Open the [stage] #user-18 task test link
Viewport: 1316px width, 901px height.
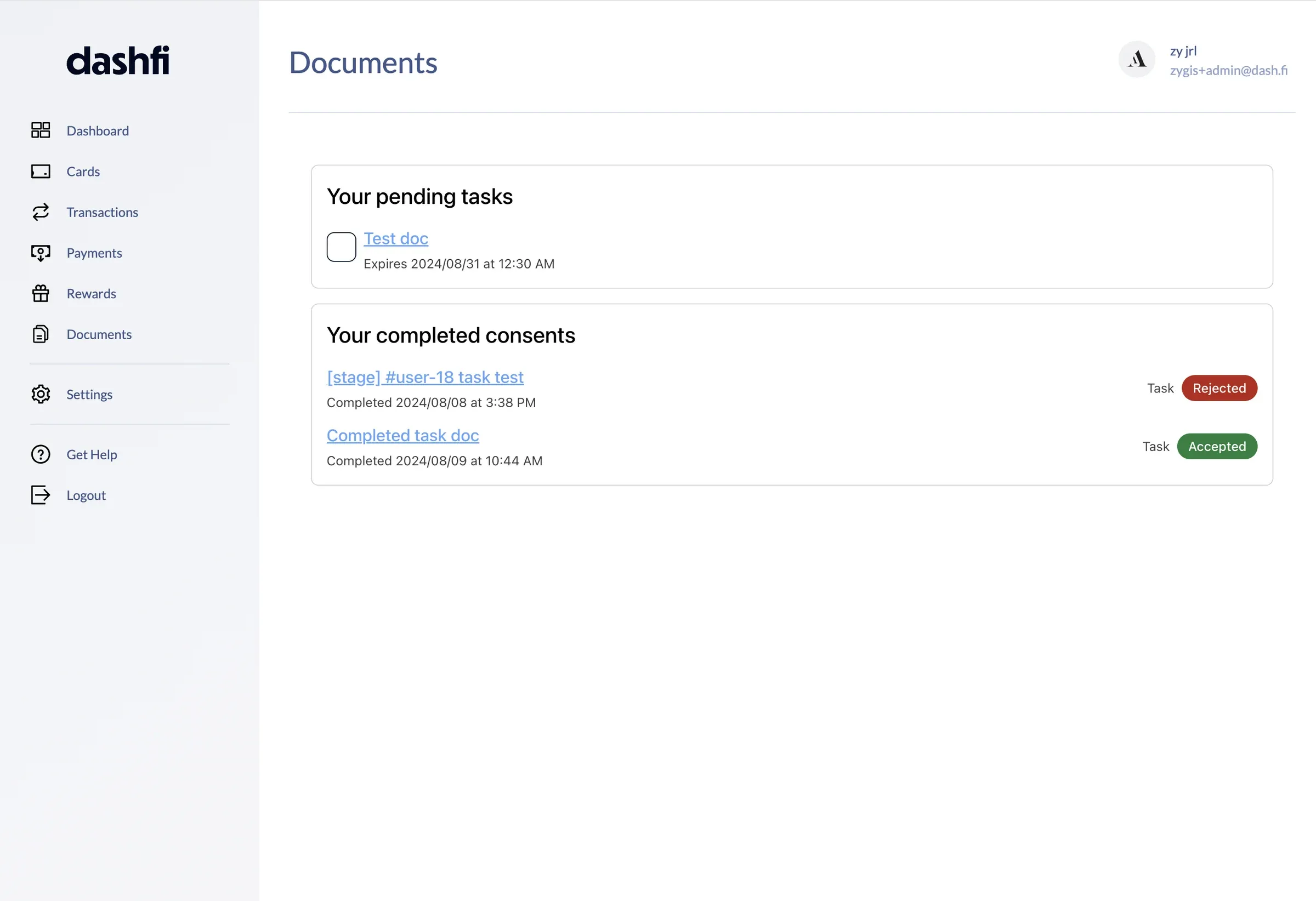tap(426, 378)
